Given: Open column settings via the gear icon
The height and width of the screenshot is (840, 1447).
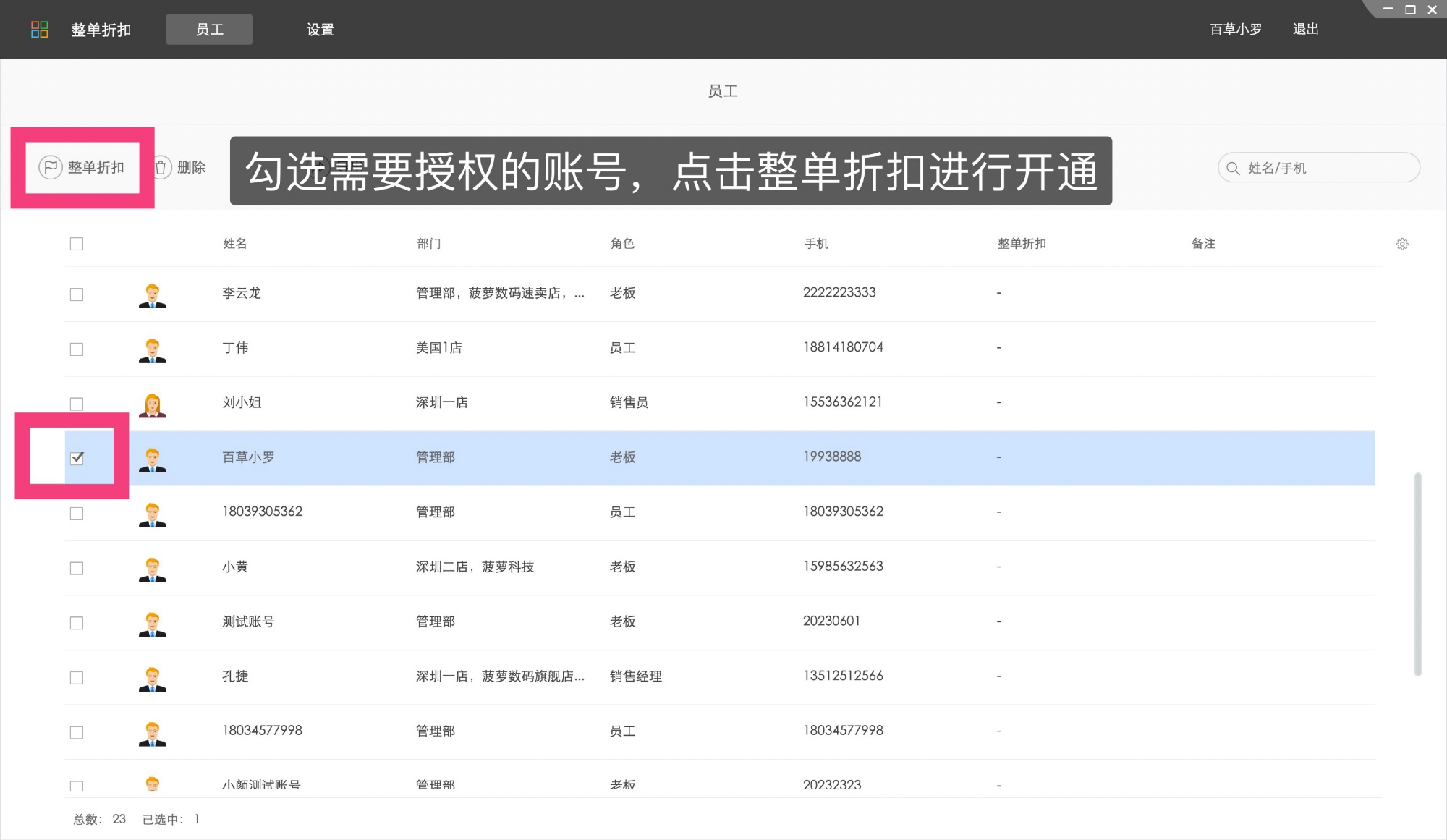Looking at the screenshot, I should [x=1402, y=244].
